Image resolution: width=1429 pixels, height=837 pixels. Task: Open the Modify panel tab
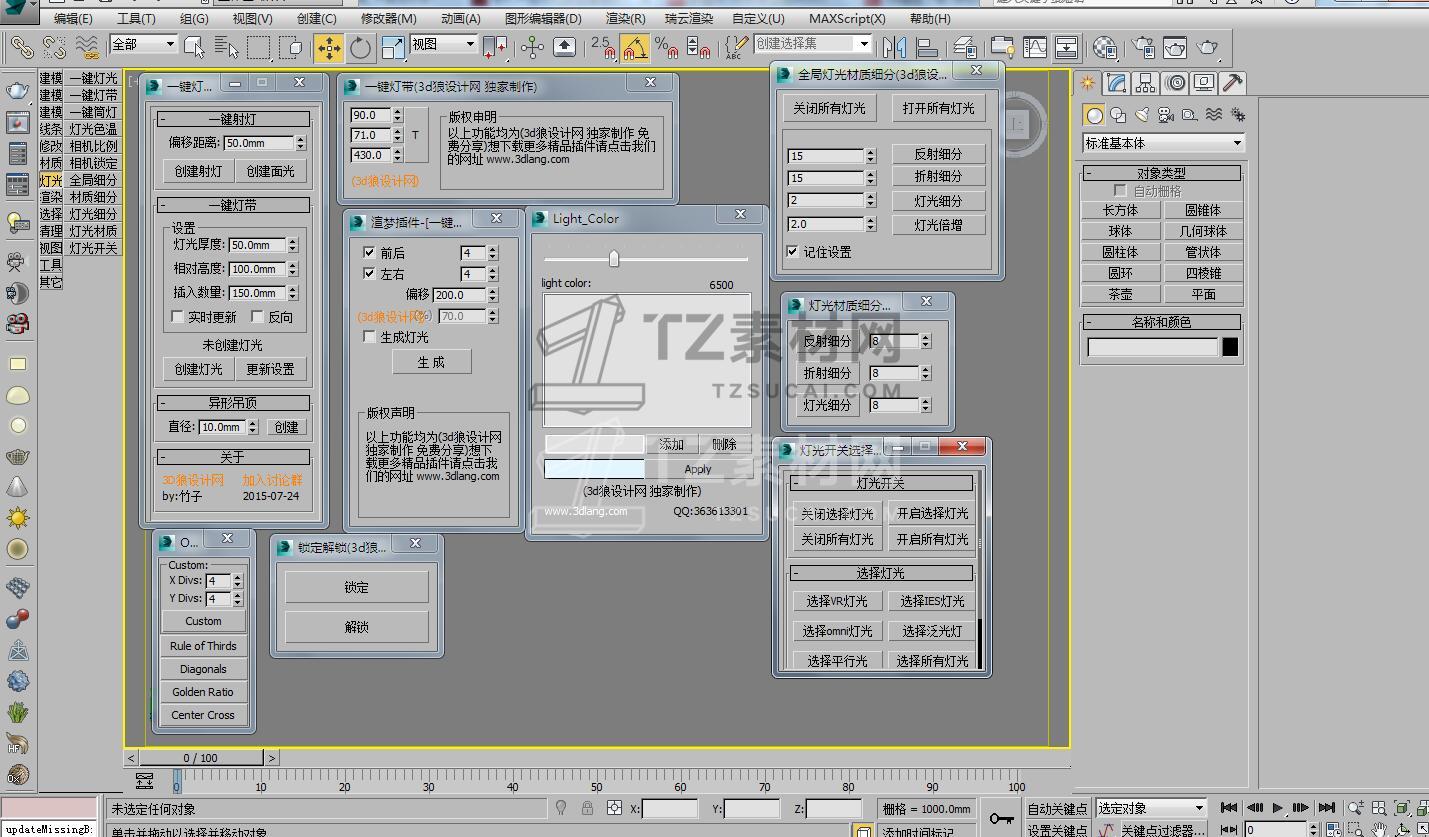click(x=1117, y=83)
